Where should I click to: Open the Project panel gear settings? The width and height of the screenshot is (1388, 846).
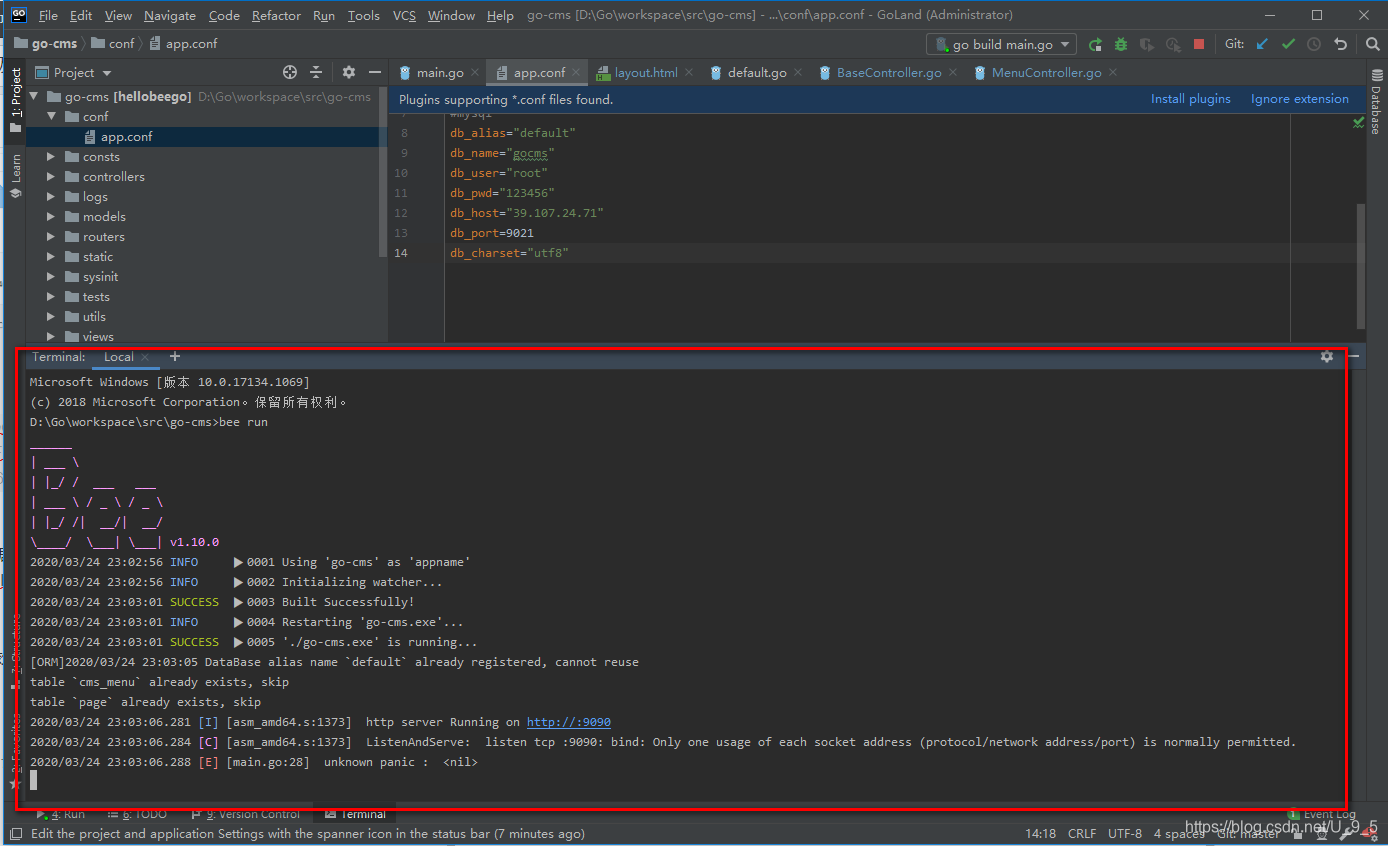coord(348,72)
